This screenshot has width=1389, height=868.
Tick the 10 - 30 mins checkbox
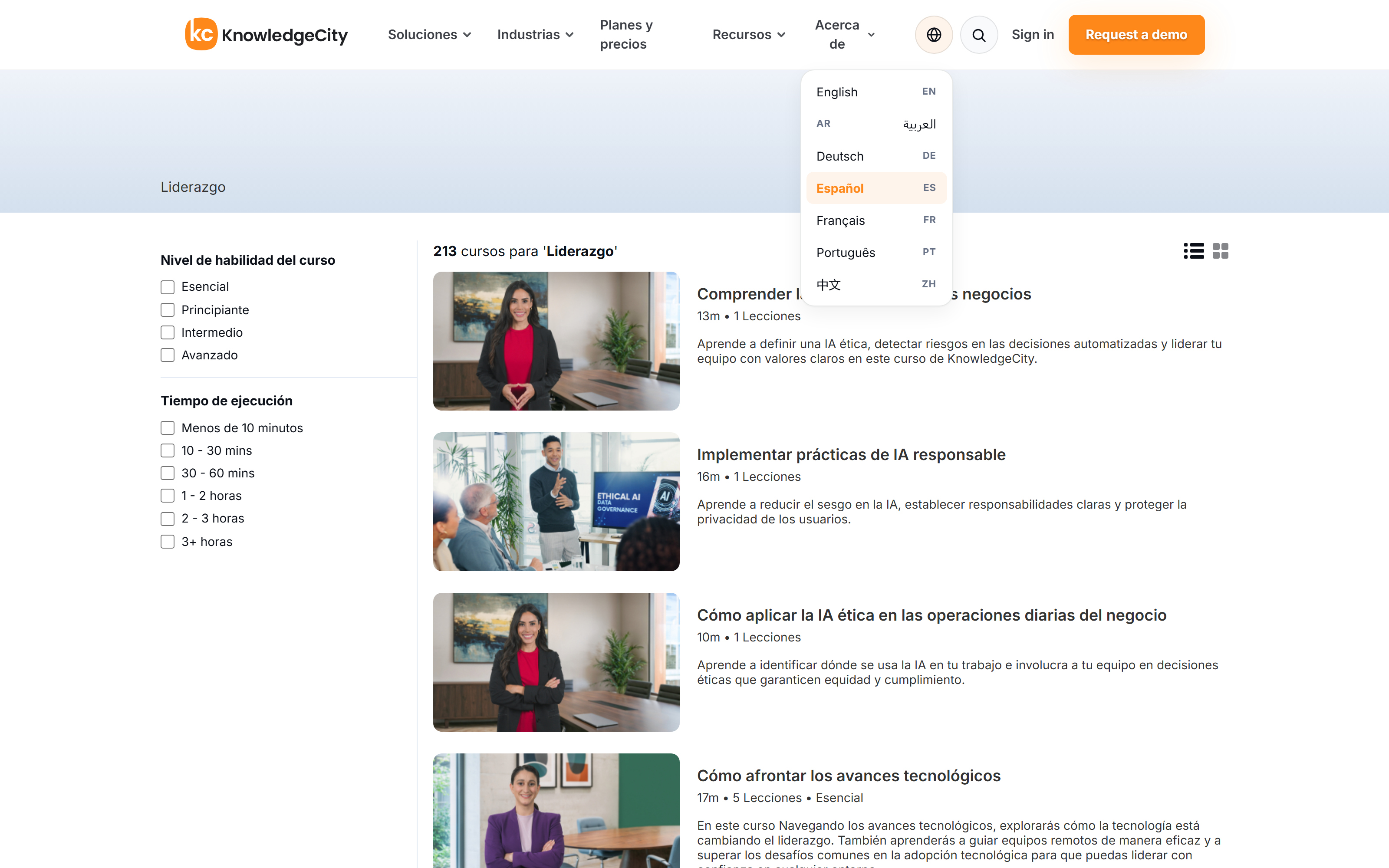pyautogui.click(x=168, y=450)
